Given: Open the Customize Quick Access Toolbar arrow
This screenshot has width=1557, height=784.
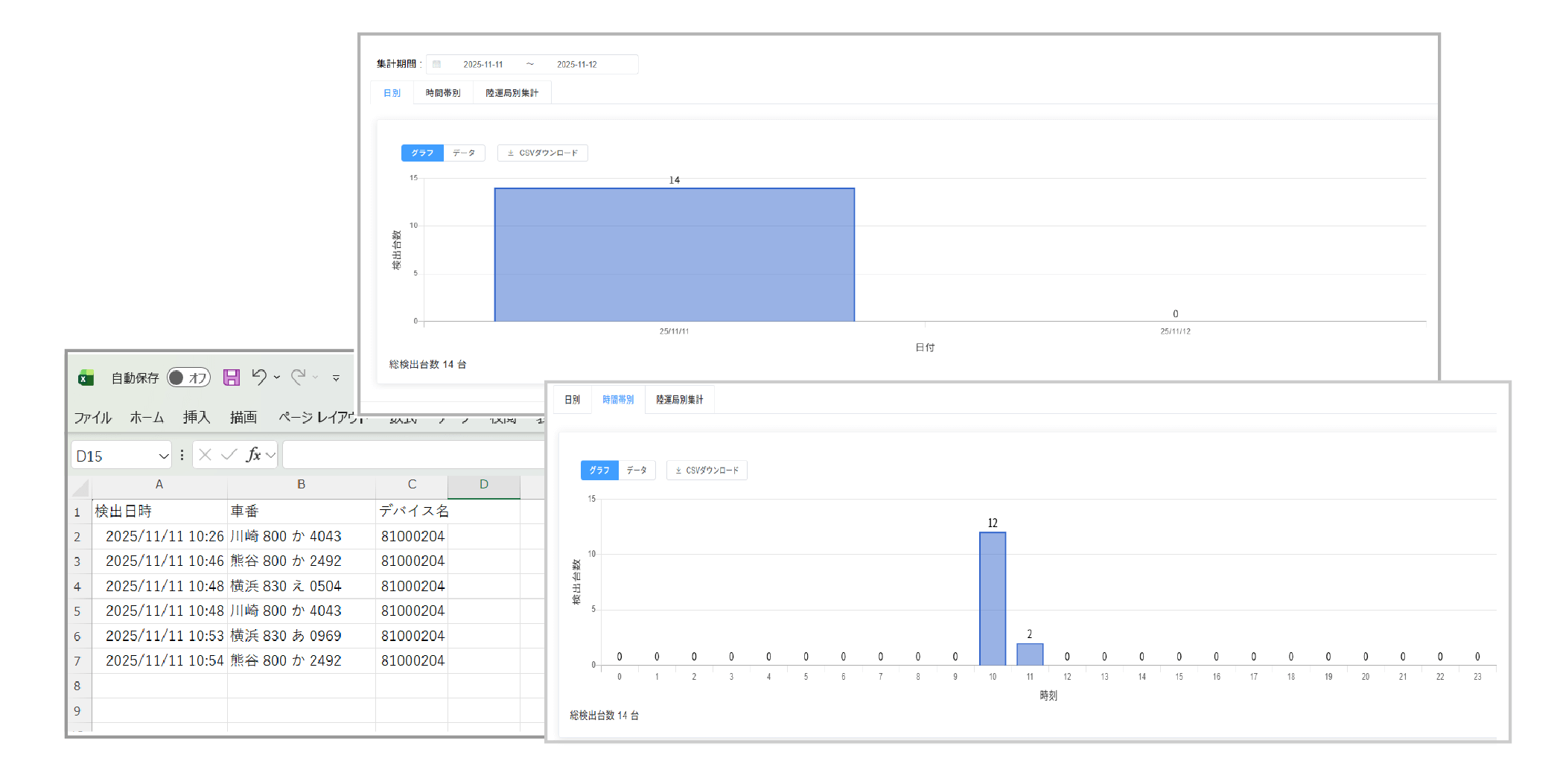Looking at the screenshot, I should tap(337, 378).
